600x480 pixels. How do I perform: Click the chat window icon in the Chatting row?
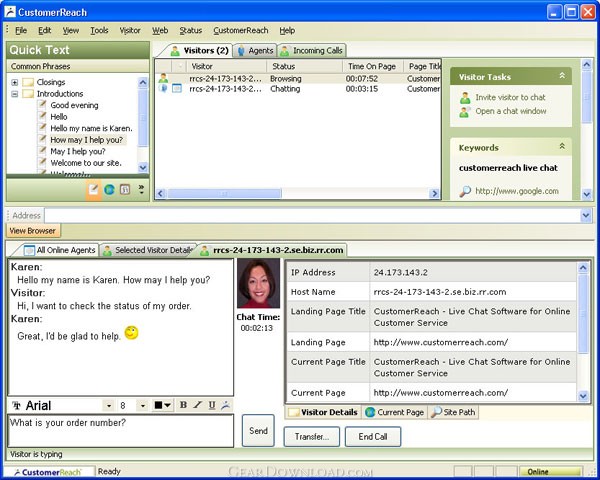click(x=177, y=89)
